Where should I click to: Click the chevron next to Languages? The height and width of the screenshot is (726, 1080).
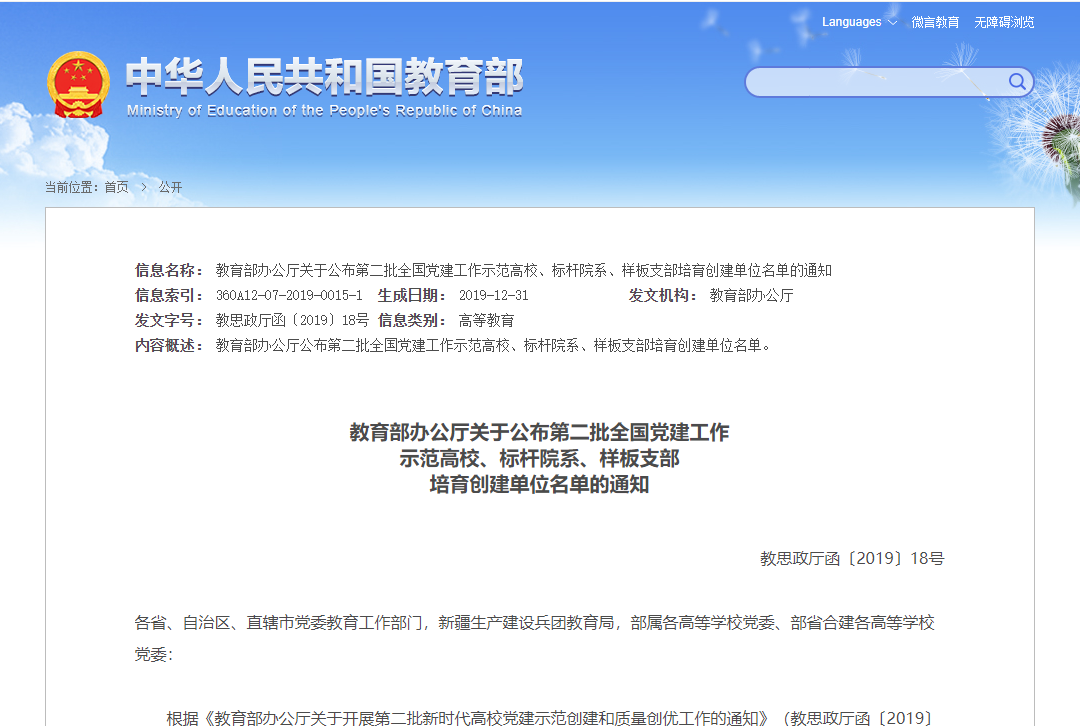(892, 22)
